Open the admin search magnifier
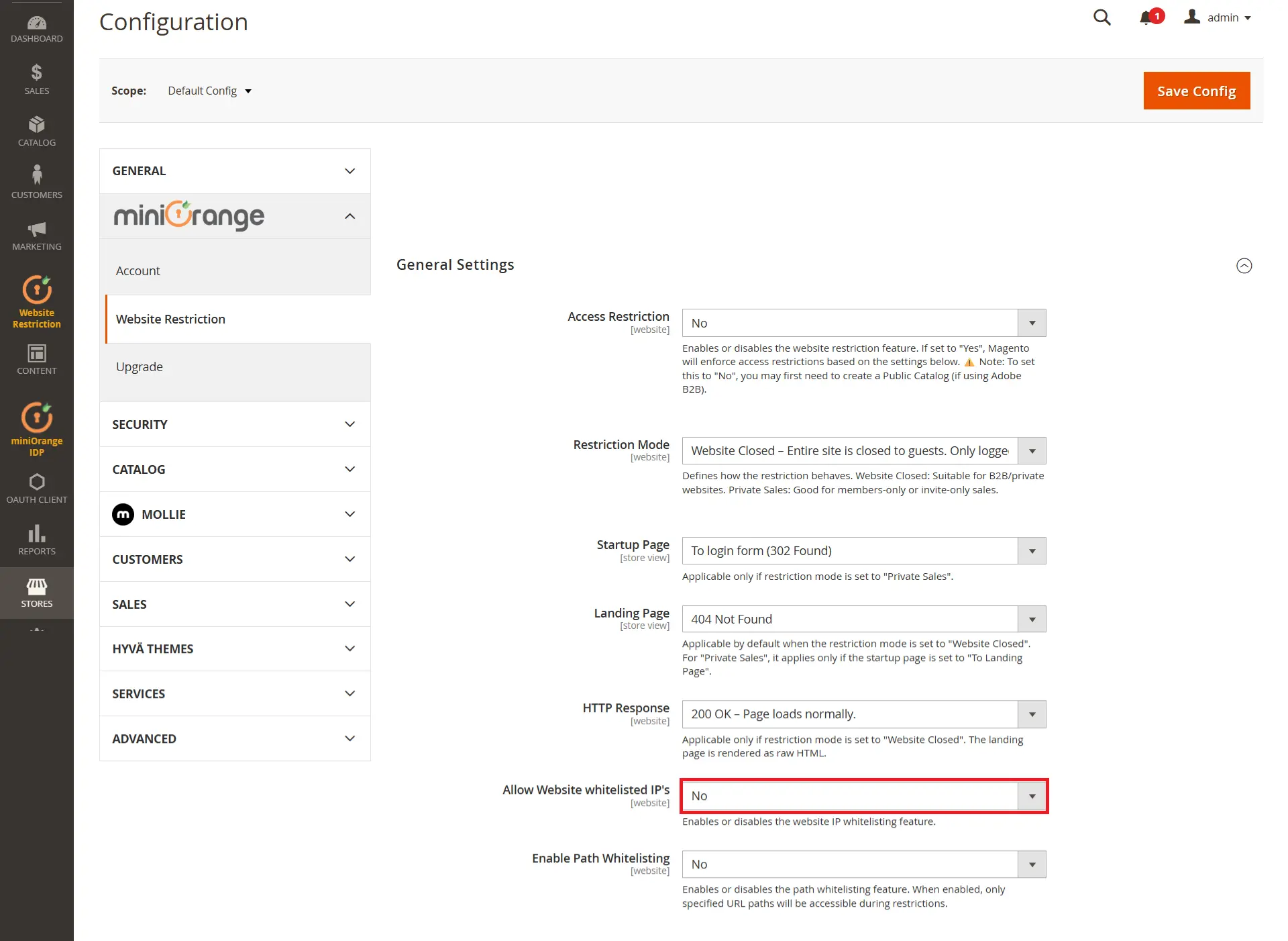1288x941 pixels. click(x=1102, y=17)
